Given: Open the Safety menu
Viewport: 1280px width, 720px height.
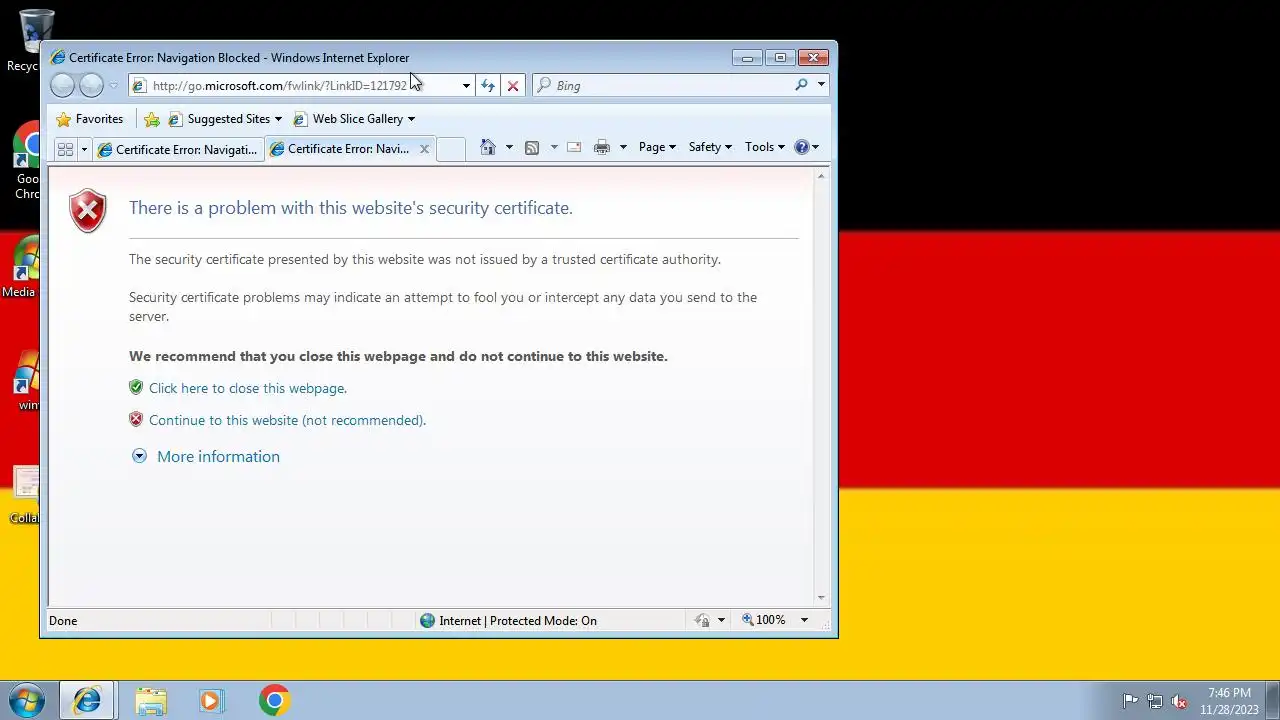Looking at the screenshot, I should point(710,147).
